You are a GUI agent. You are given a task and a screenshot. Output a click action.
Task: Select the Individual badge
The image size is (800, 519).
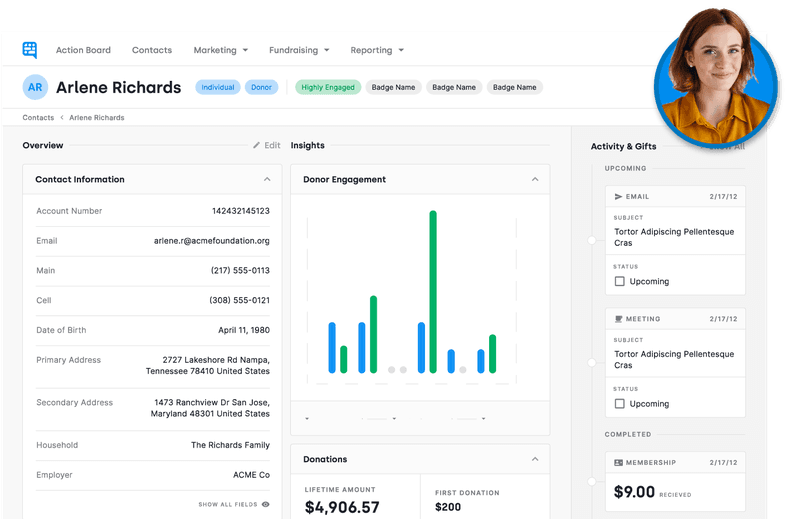(218, 87)
